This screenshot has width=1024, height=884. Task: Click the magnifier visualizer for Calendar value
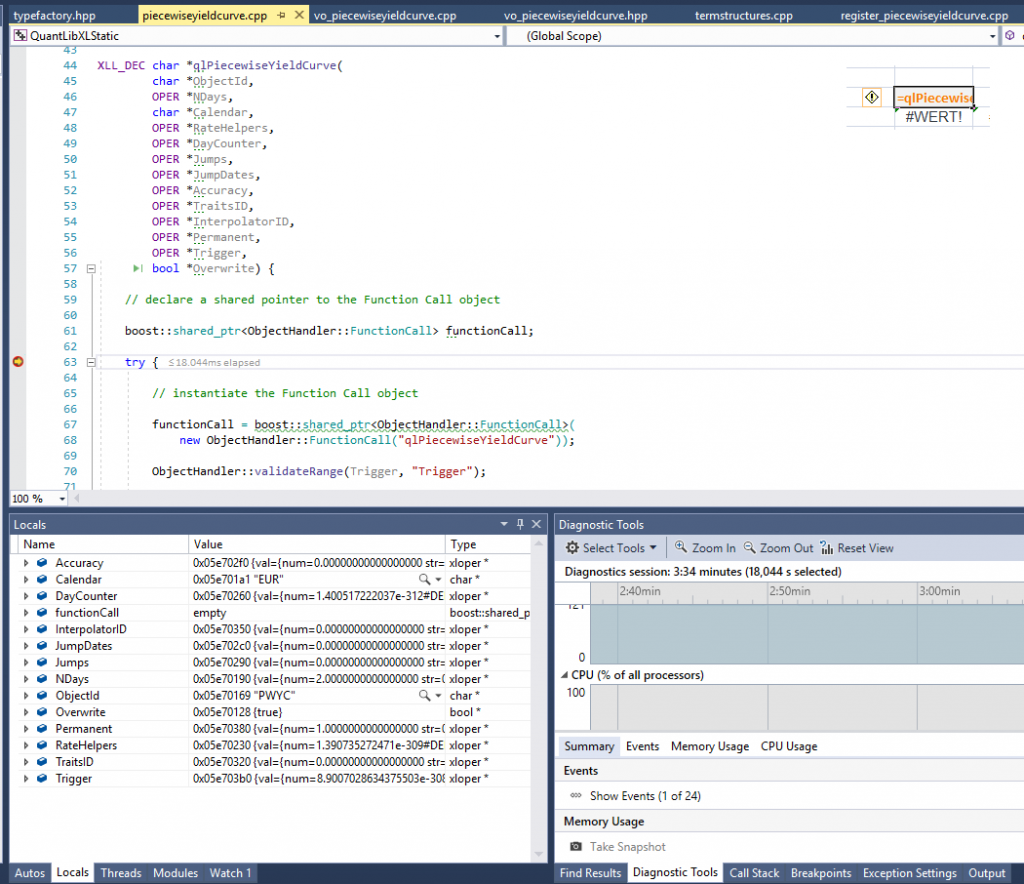tap(425, 580)
